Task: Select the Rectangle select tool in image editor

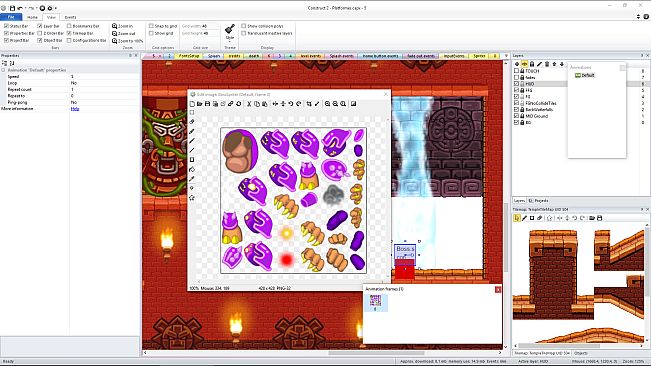Action: [x=192, y=112]
